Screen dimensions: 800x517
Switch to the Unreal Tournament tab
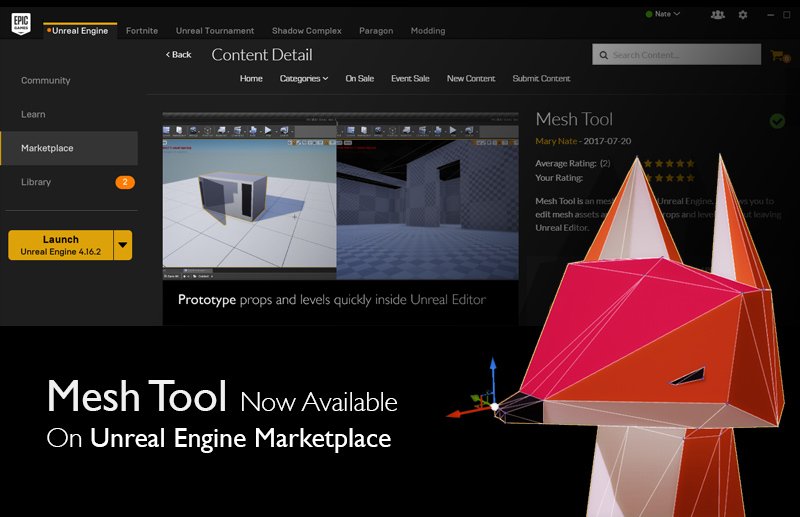pos(215,31)
